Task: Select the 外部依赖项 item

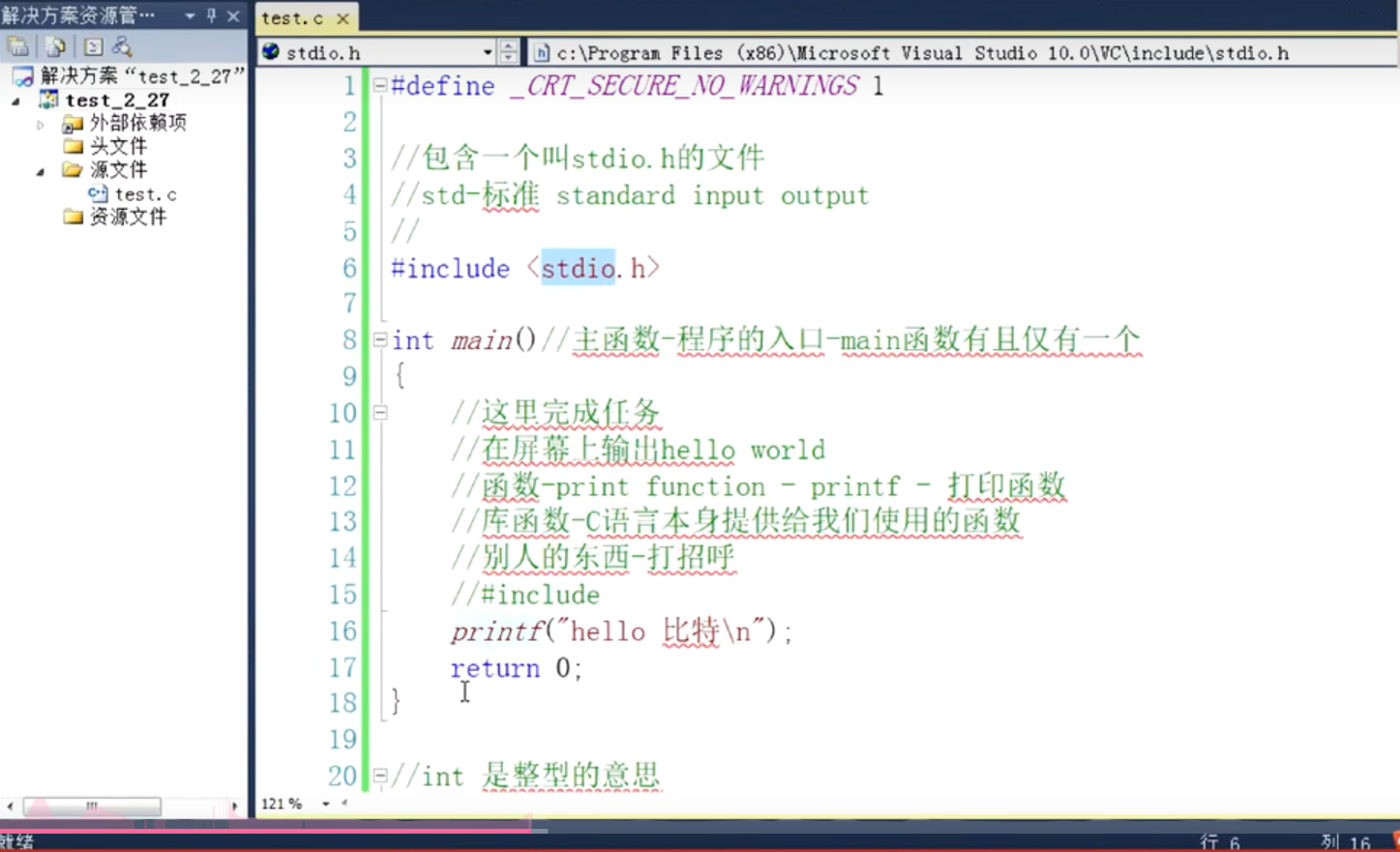Action: click(x=138, y=123)
